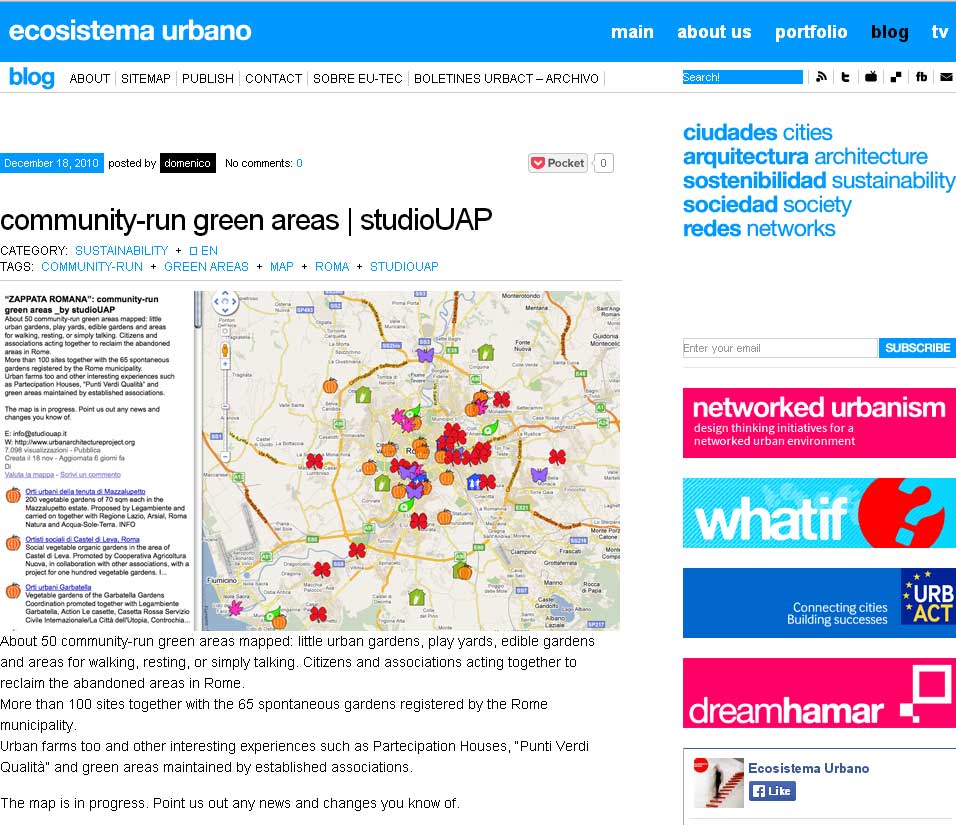Screen dimensions: 956x825
Task: Open the dreamhamar banner
Action: pyautogui.click(x=819, y=693)
